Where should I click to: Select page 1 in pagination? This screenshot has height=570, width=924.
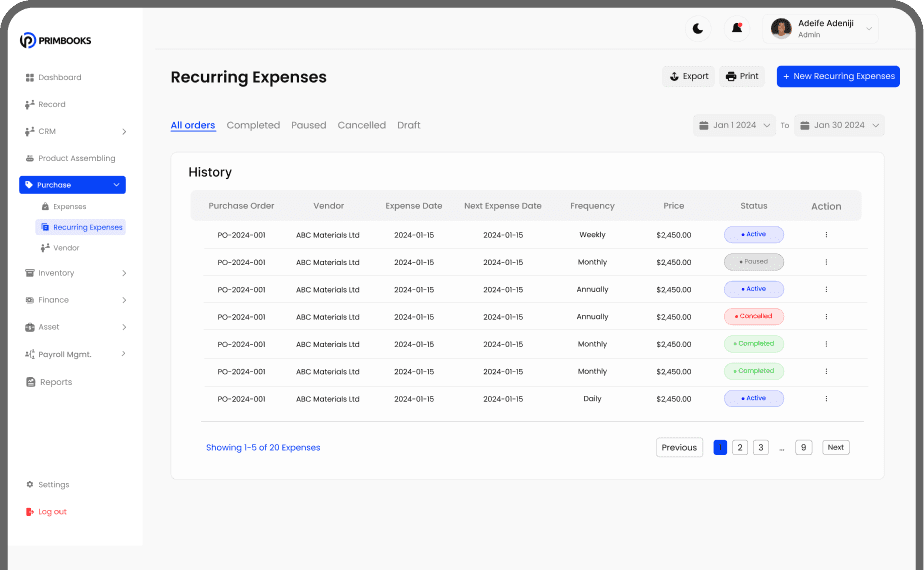click(720, 447)
